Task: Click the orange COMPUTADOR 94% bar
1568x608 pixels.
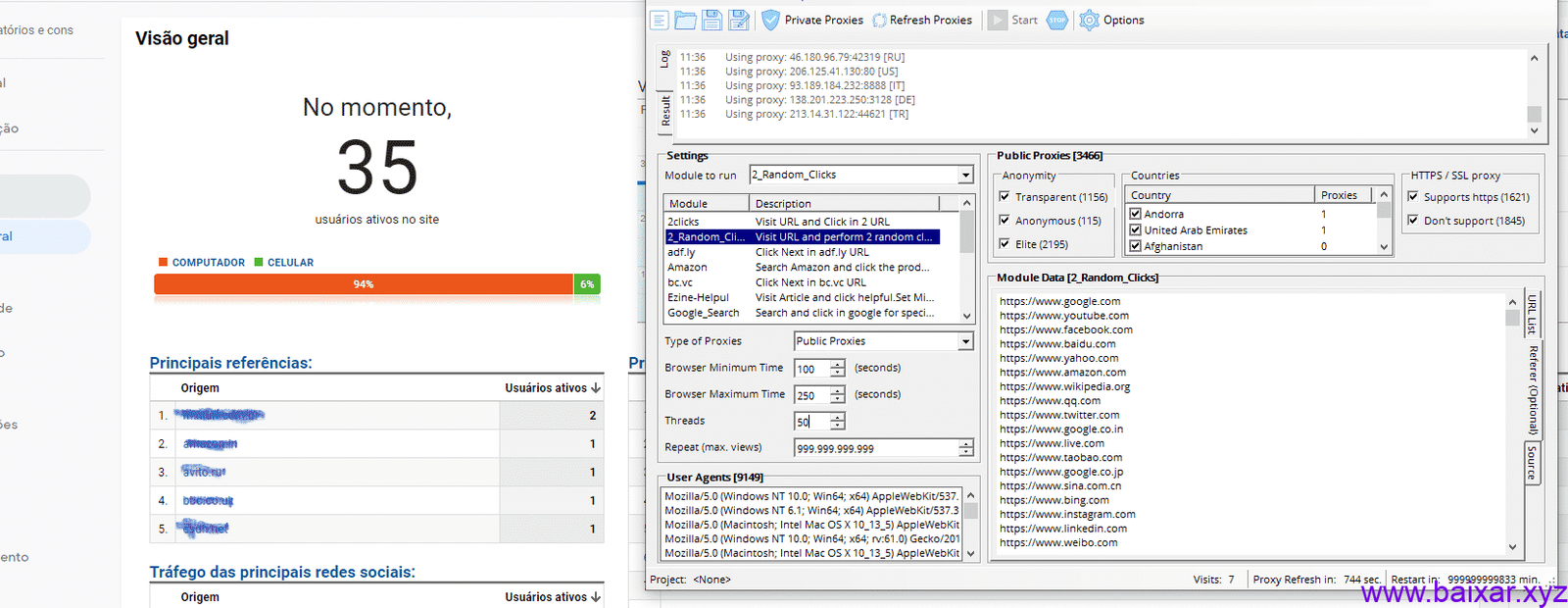Action: 364,284
